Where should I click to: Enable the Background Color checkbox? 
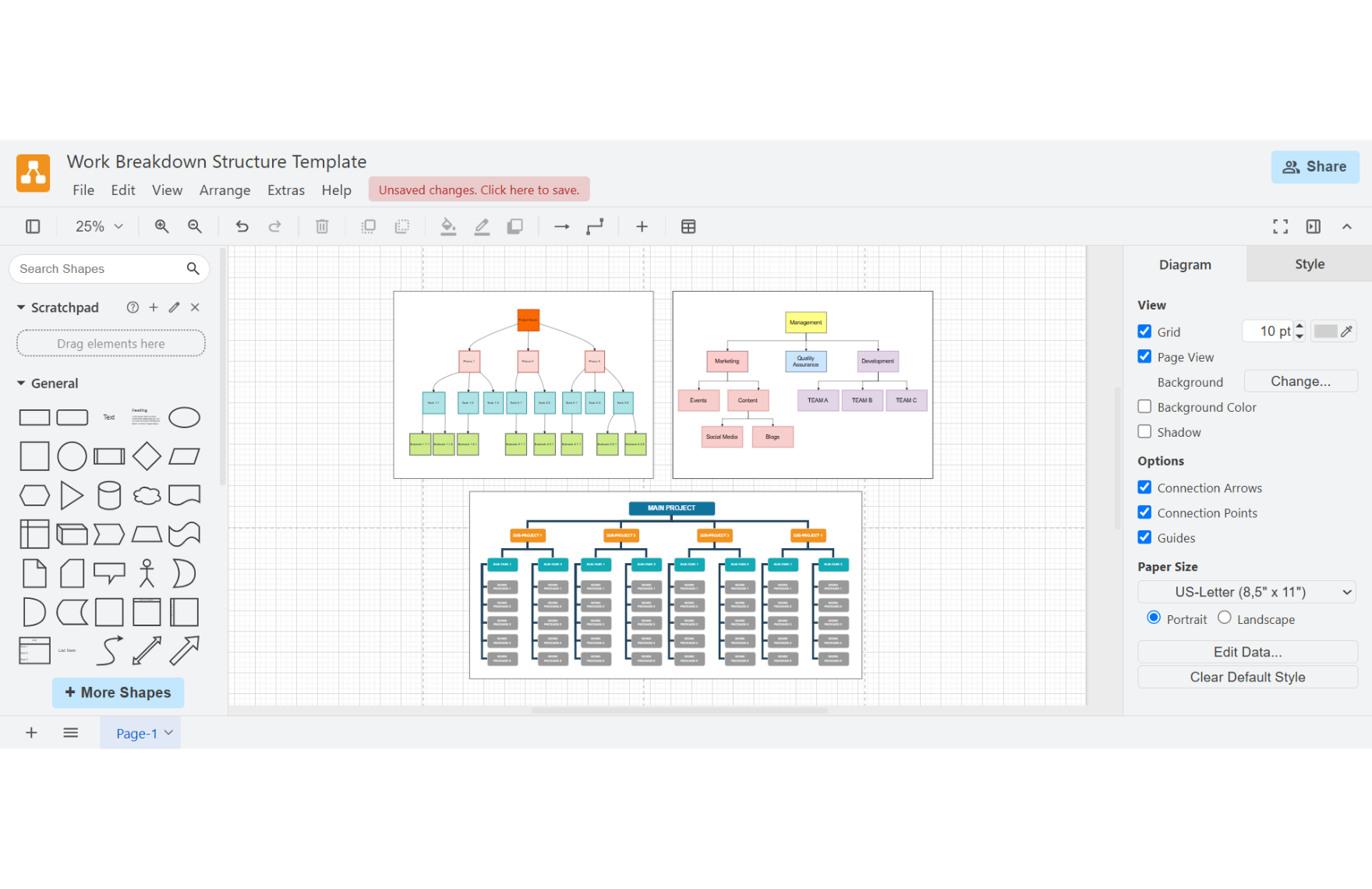(x=1144, y=406)
